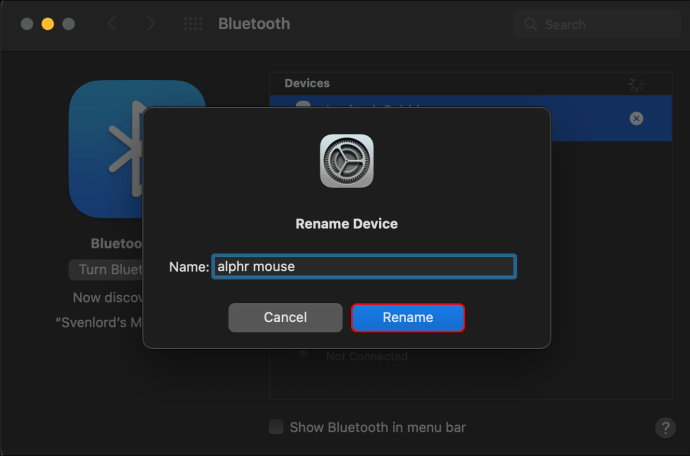Screen dimensions: 690x456
Task: Confirm with the blue Rename button
Action: (x=407, y=317)
